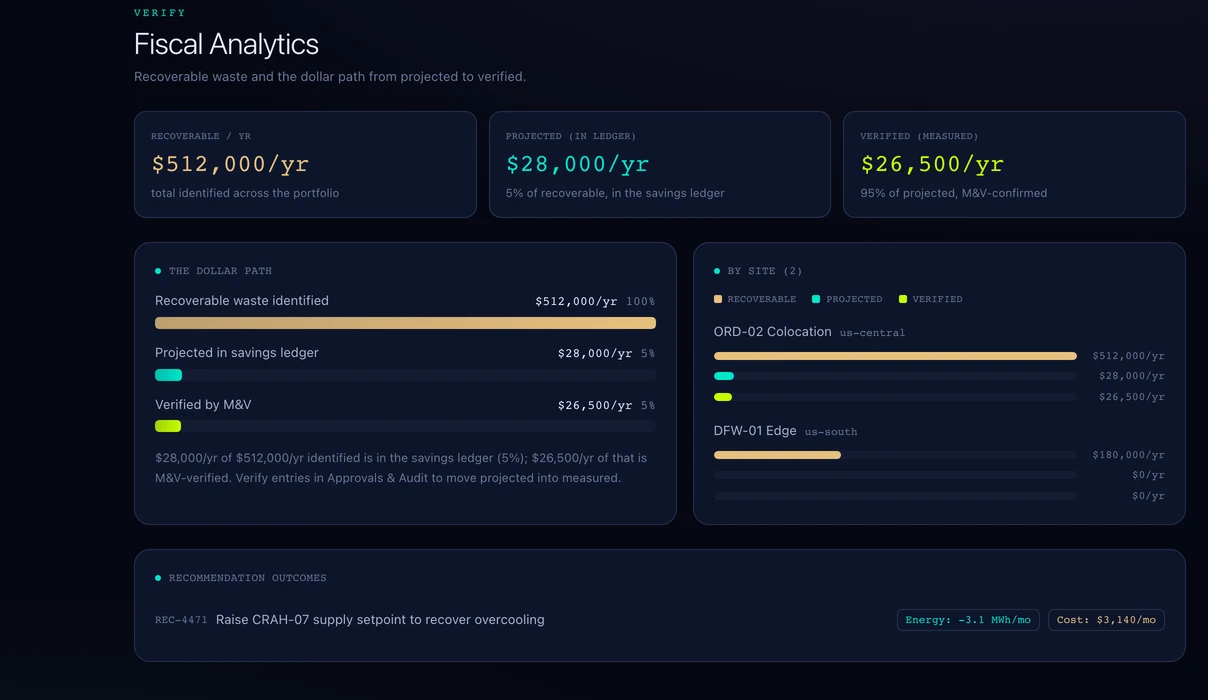This screenshot has height=700, width=1208.
Task: Click the large $26,500/yr card value
Action: coord(932,164)
